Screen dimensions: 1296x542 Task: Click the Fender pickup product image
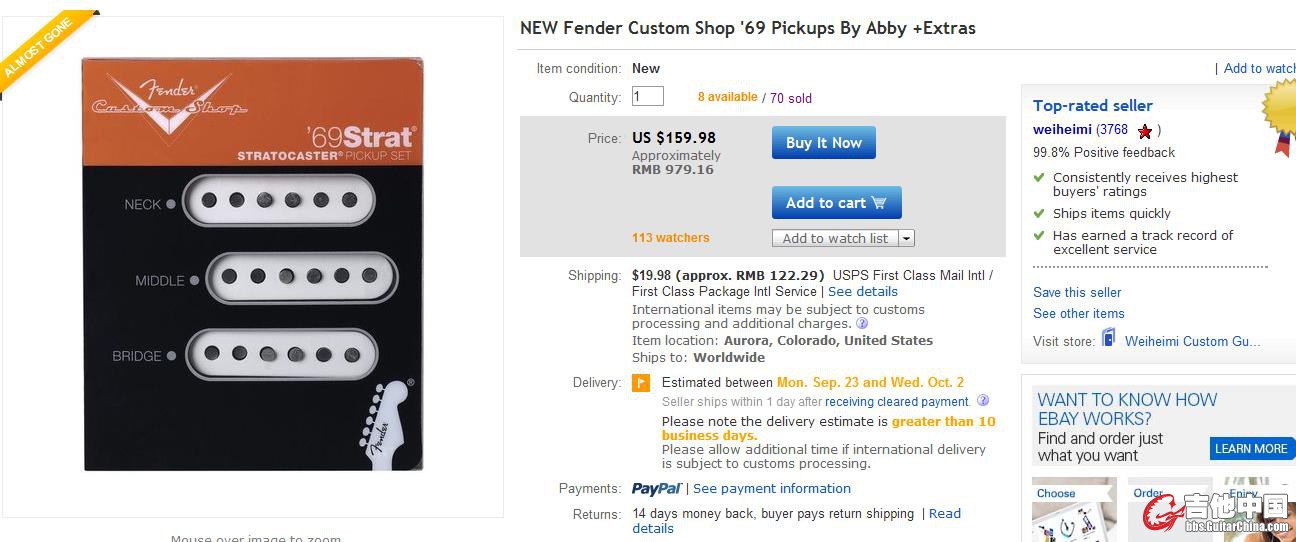coord(253,264)
